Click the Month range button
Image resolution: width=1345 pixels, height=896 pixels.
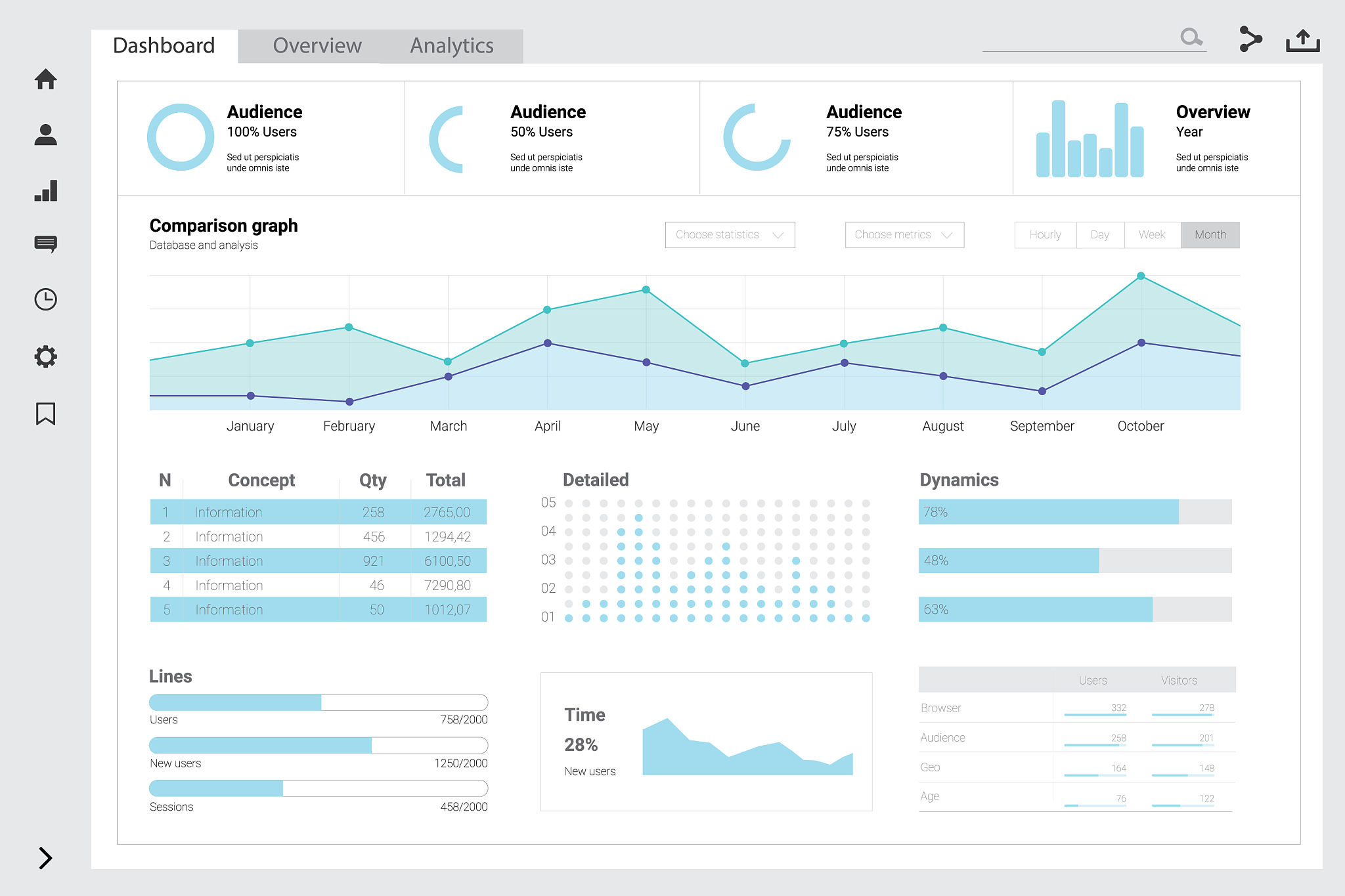tap(1210, 235)
